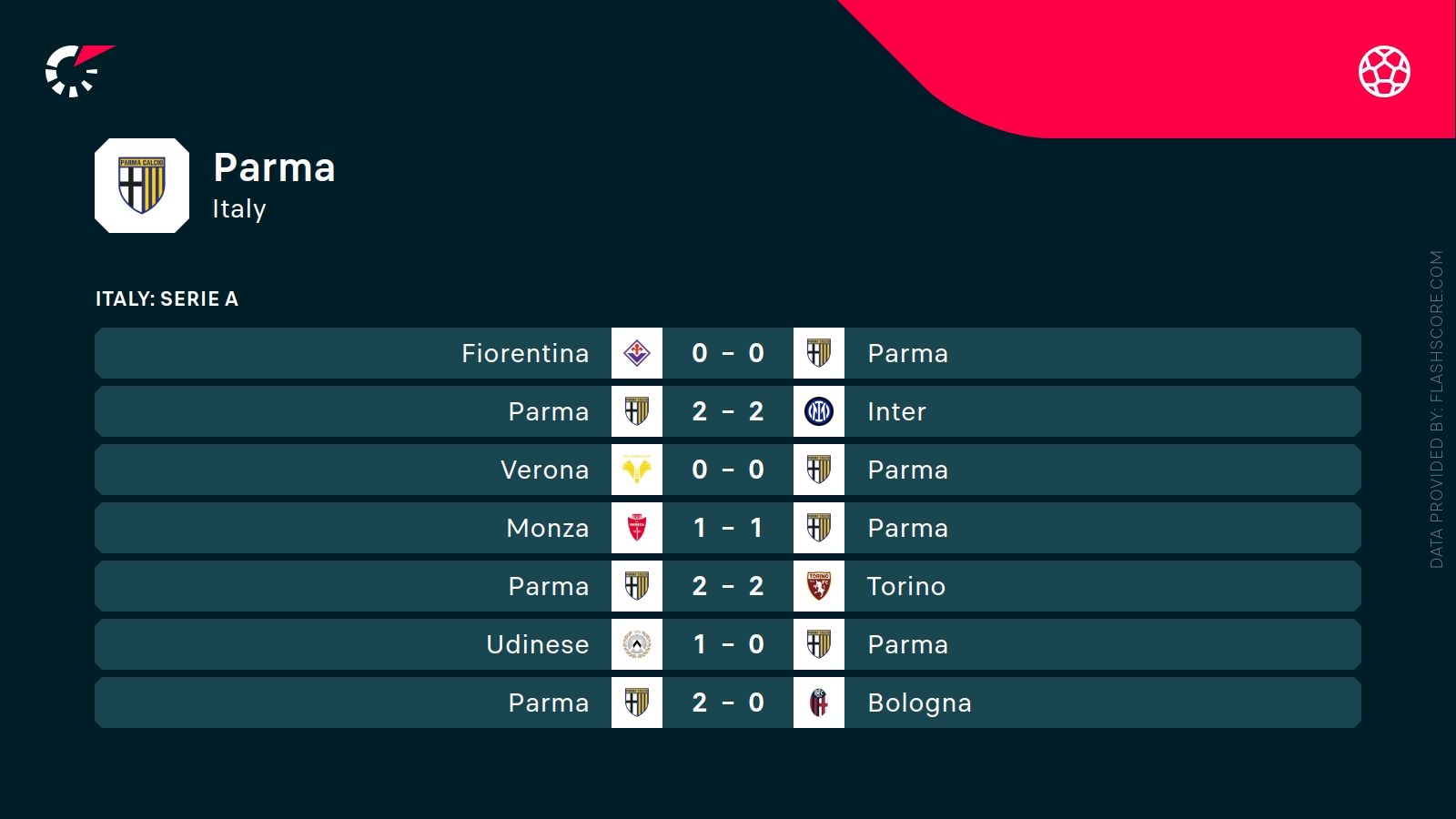
Task: Select the Bologna club badge
Action: pos(819,703)
